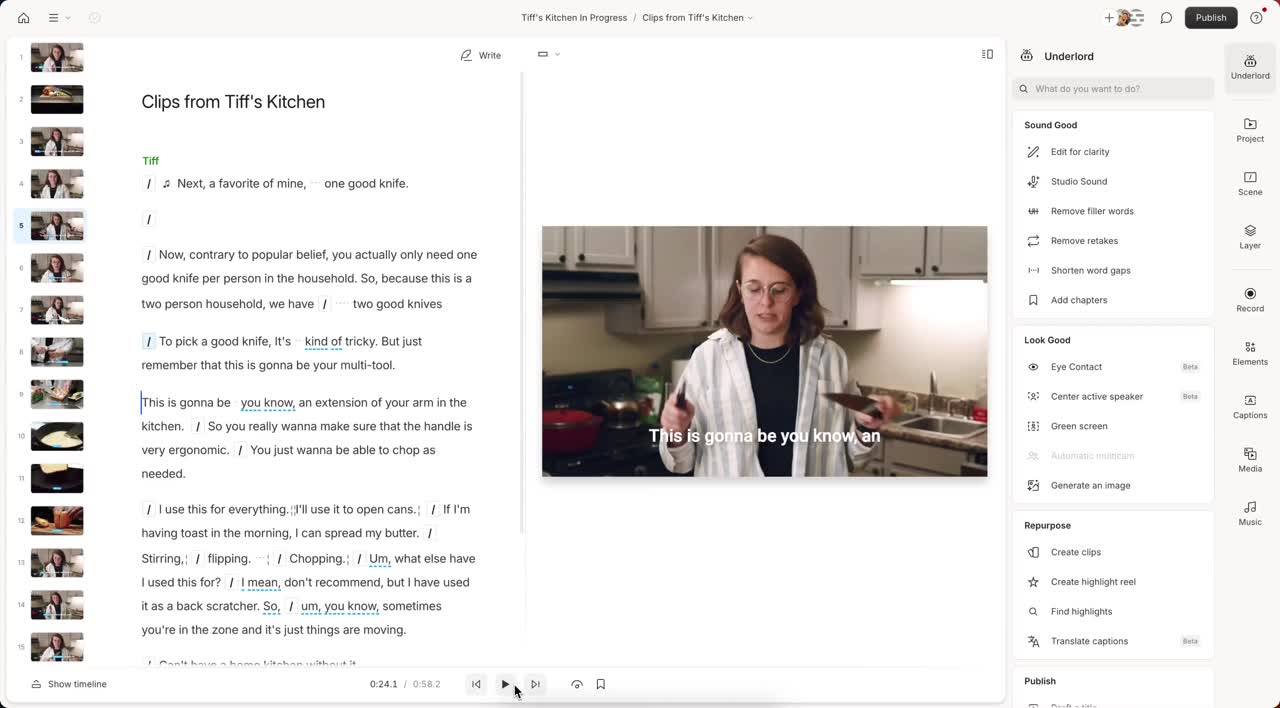Viewport: 1280px width, 708px height.
Task: Open the Elements panel
Action: (x=1250, y=353)
